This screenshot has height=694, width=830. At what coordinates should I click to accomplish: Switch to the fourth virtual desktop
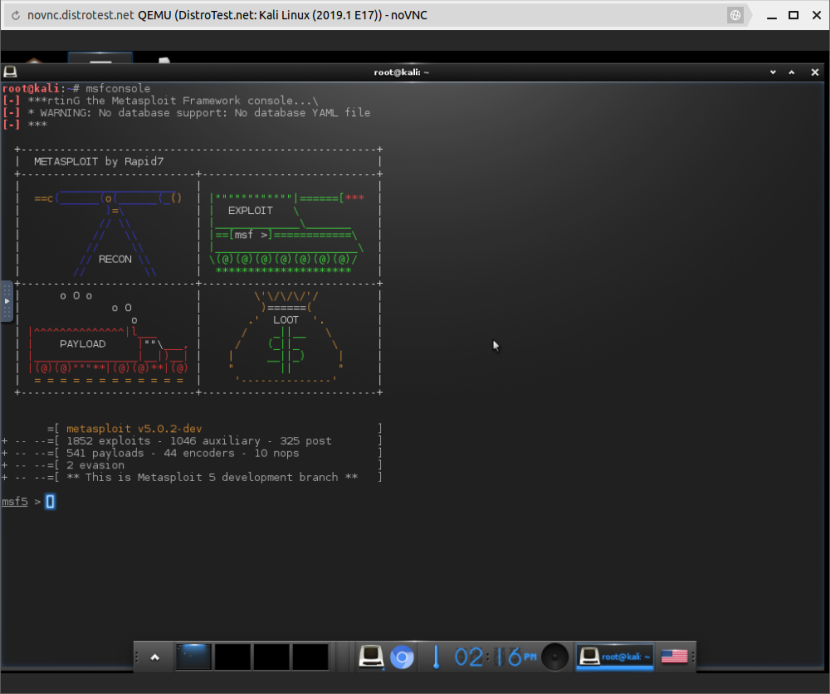pyautogui.click(x=310, y=657)
